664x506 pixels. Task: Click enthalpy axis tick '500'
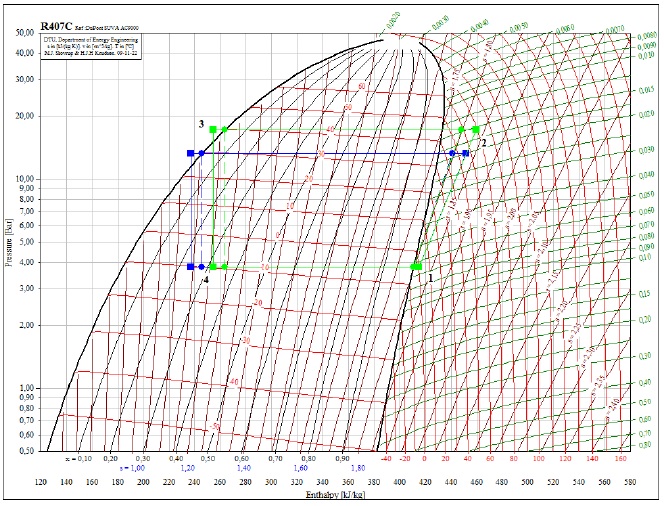point(528,482)
